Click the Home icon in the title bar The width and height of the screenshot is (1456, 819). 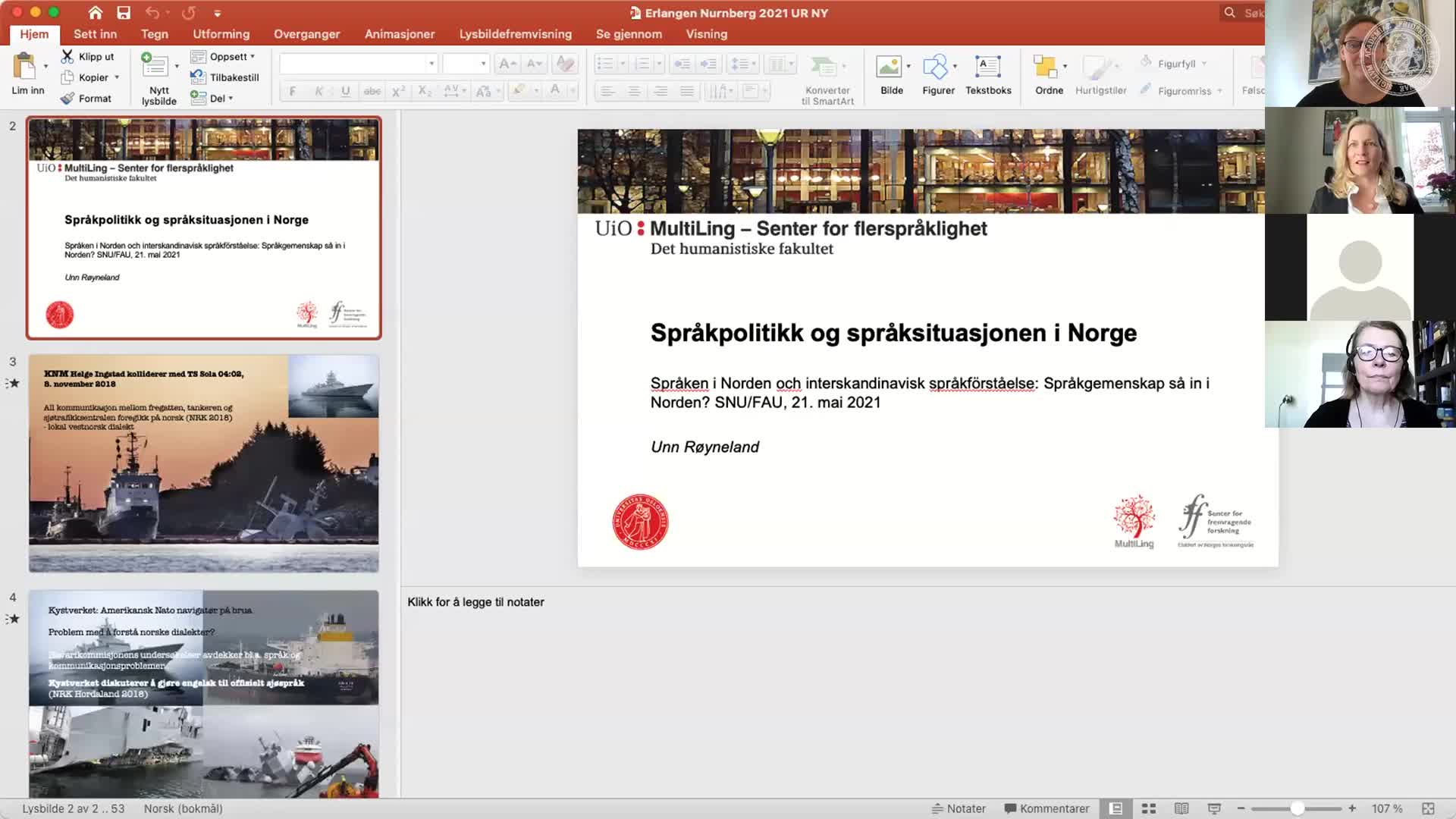tap(95, 13)
